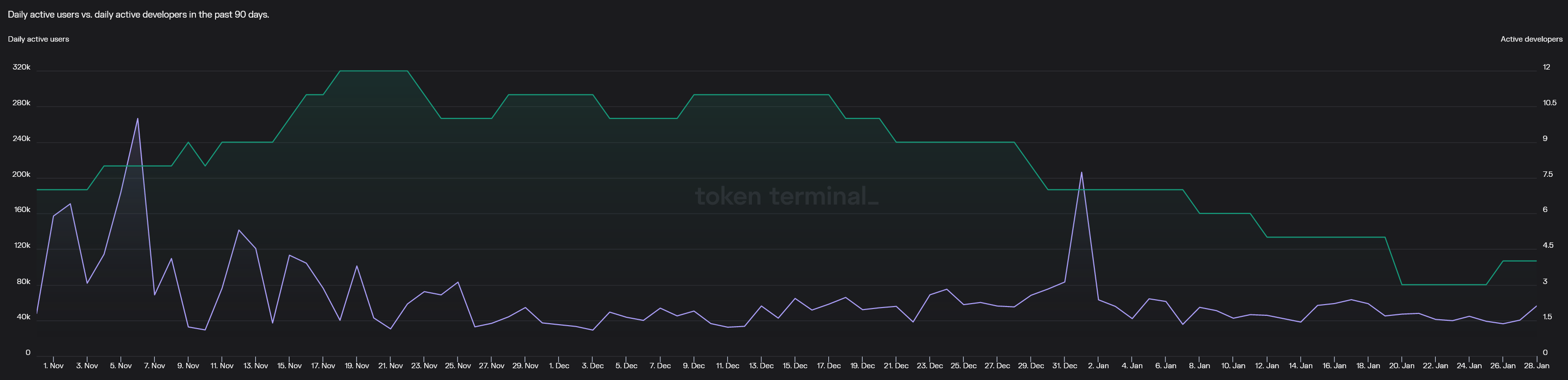This screenshot has height=380, width=1568.
Task: Pick the "1. Dec" date label
Action: pos(559,366)
